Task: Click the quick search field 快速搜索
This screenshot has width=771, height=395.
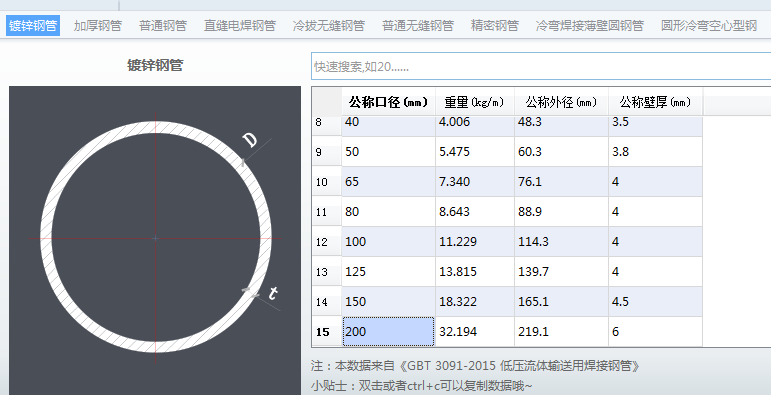Action: tap(541, 66)
